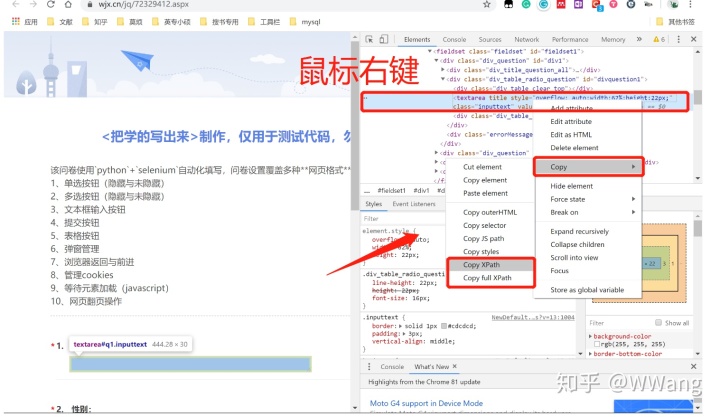Select Copy XPath from the submenu
Viewport: 720px width, 417px height.
(x=490, y=265)
